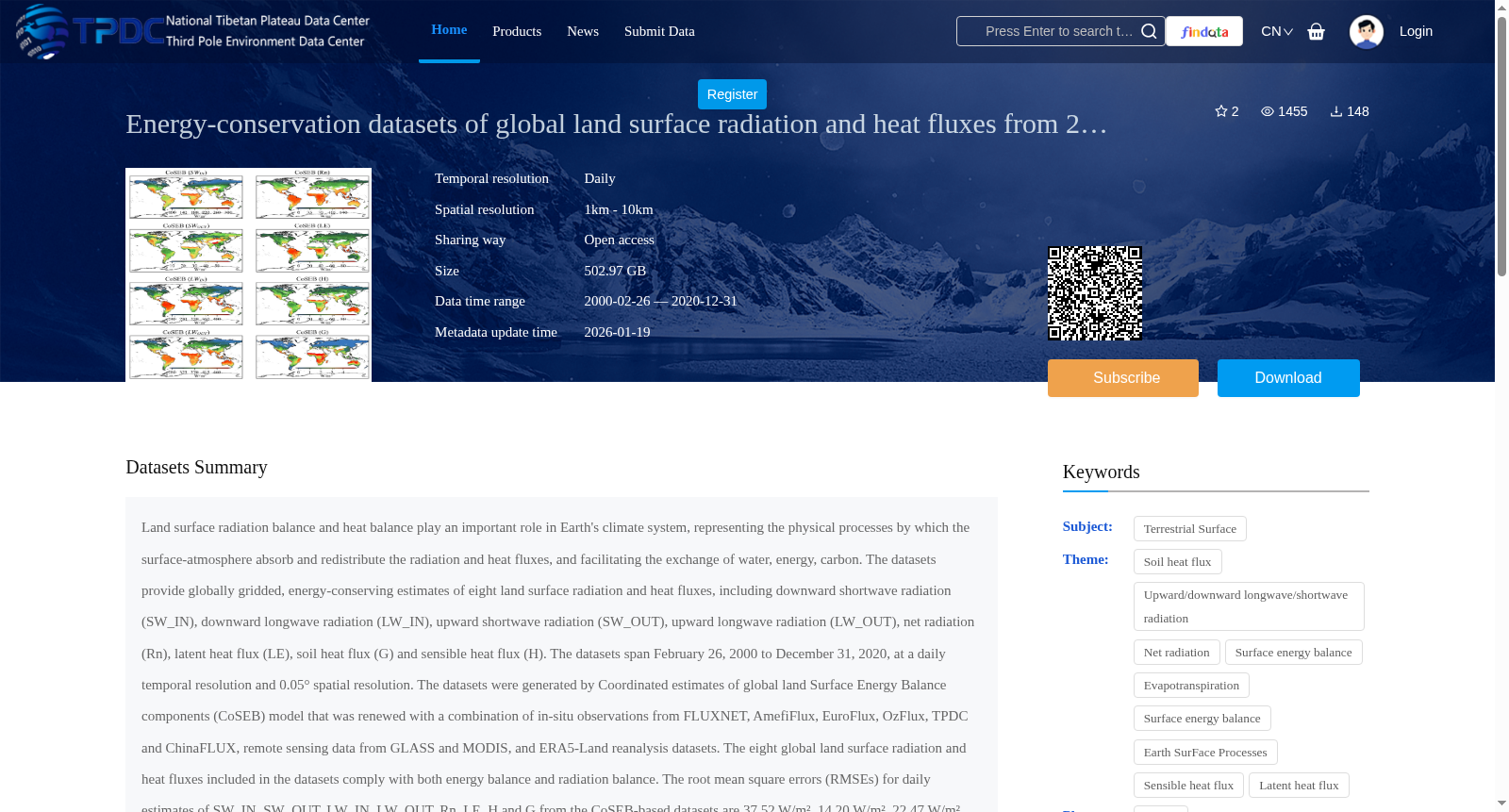Open the News menu
The width and height of the screenshot is (1509, 812).
coord(583,31)
